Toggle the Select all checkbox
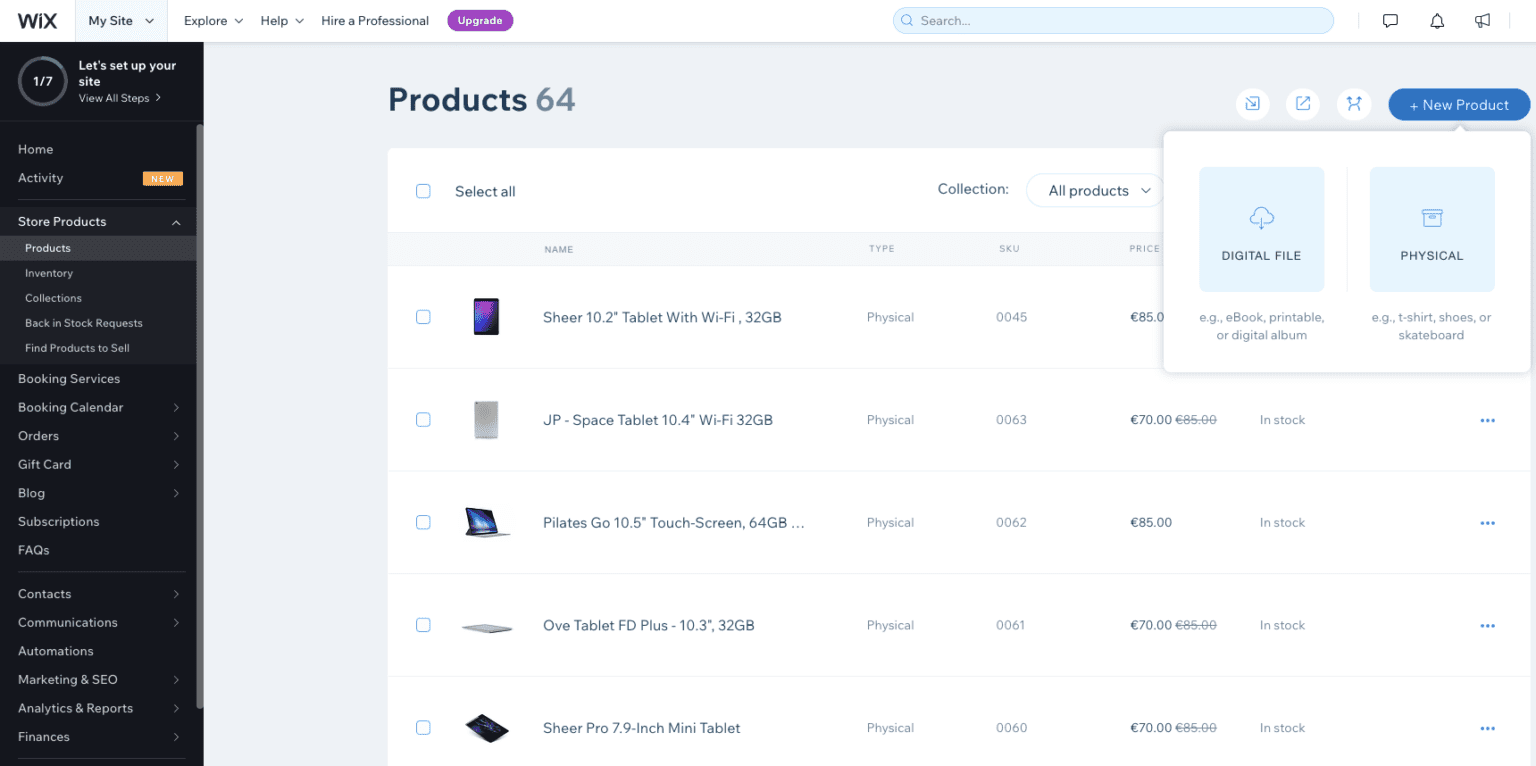 click(x=423, y=191)
